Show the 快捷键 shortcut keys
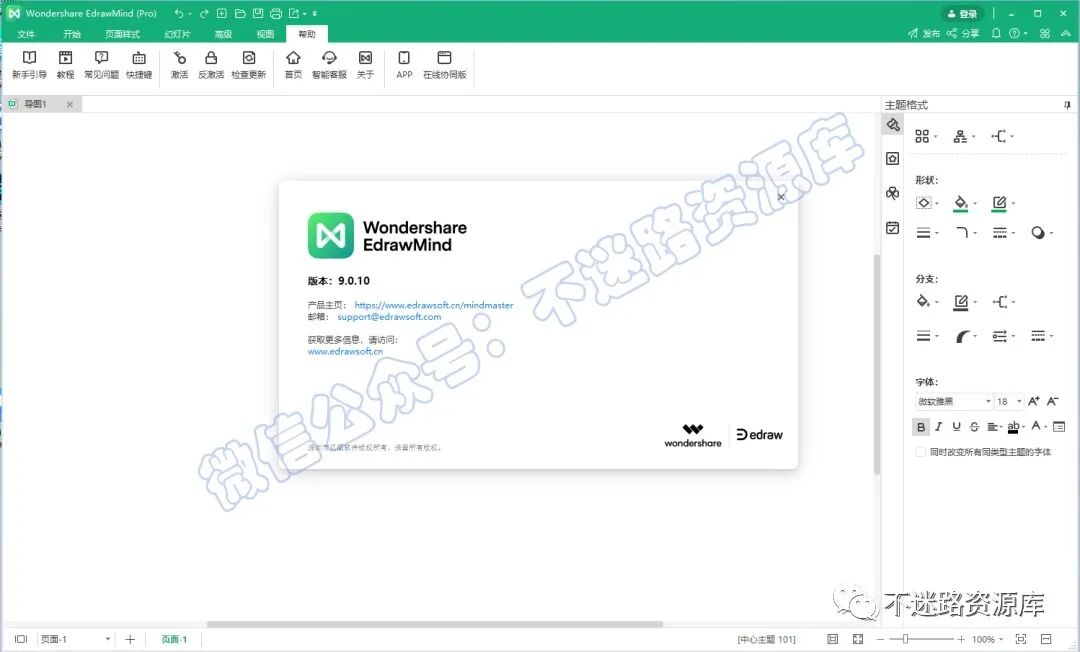The image size is (1080, 652). click(138, 65)
